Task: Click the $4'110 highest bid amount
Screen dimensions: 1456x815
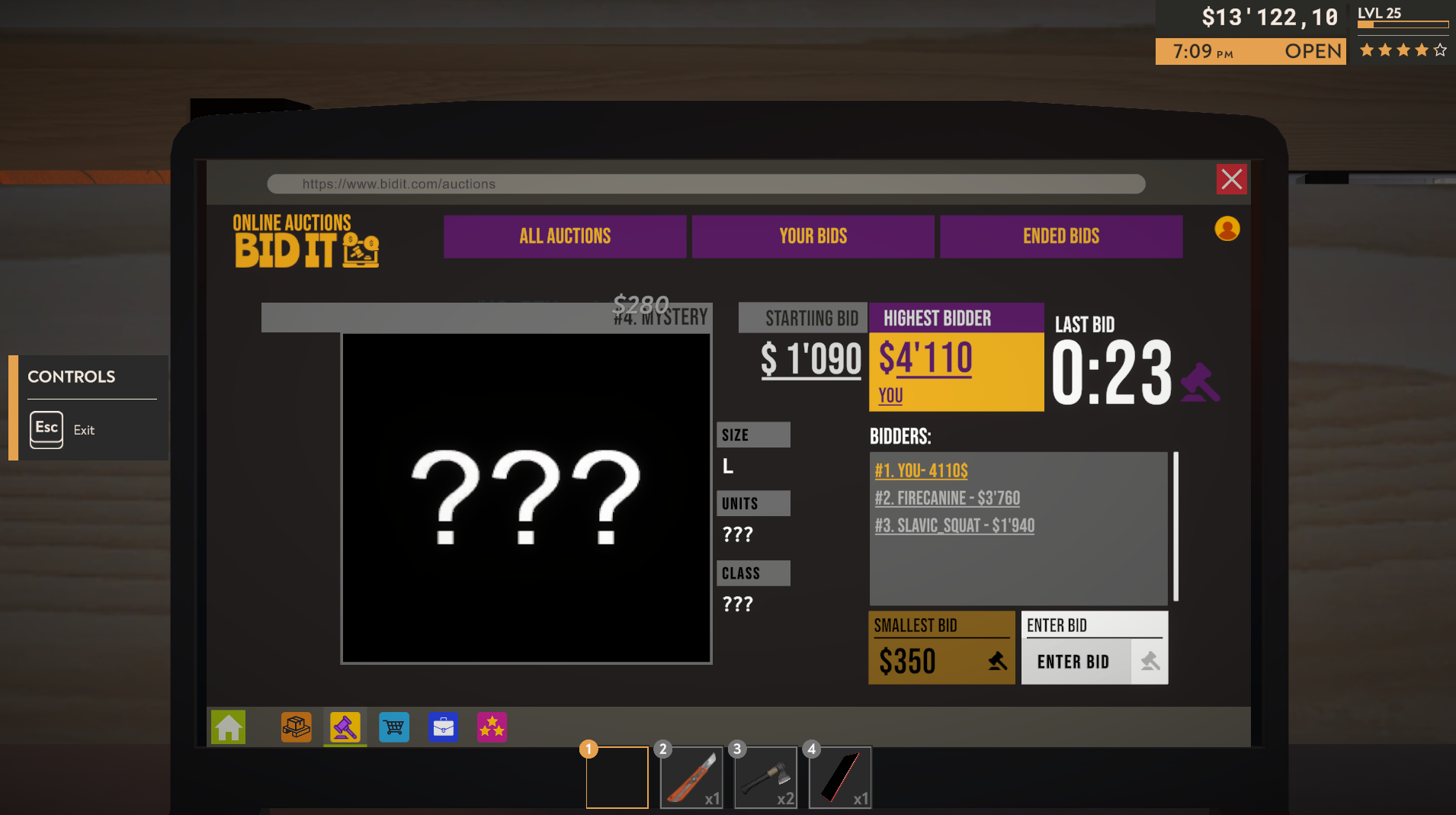Action: tap(925, 358)
